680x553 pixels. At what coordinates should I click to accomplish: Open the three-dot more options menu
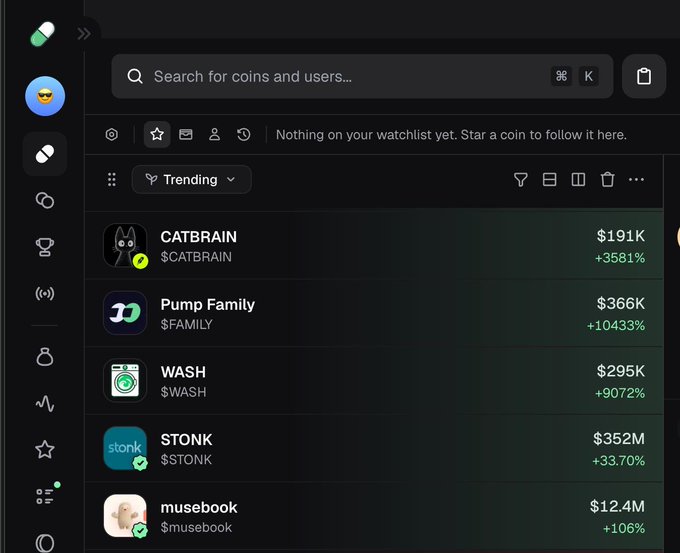(636, 179)
